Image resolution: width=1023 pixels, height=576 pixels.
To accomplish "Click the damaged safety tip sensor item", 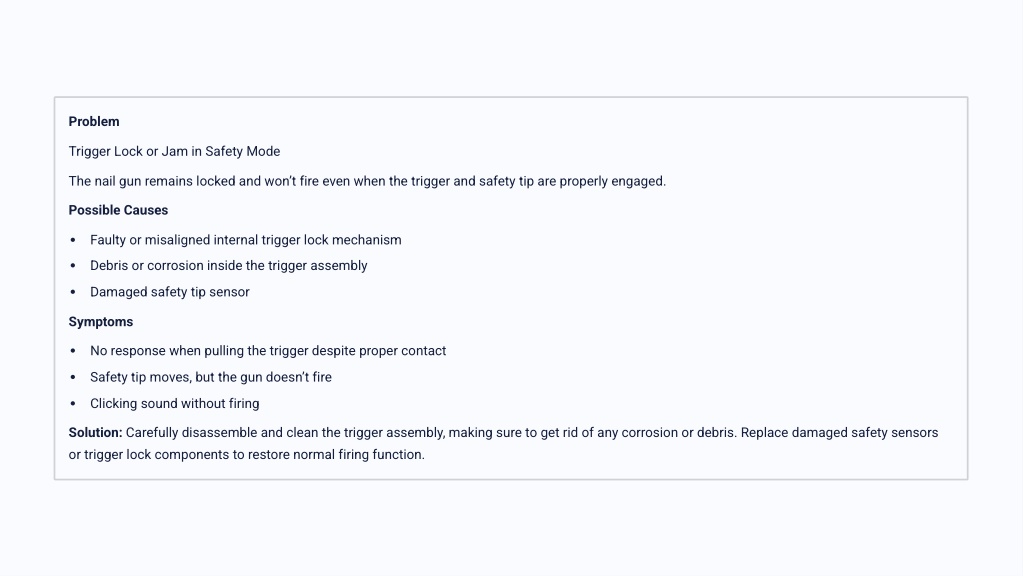I will click(169, 292).
